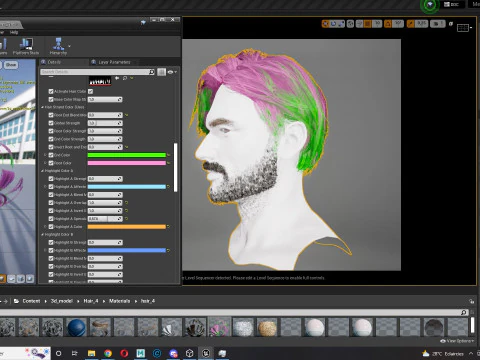Collapse the Highlight Color A section

pos(42,171)
